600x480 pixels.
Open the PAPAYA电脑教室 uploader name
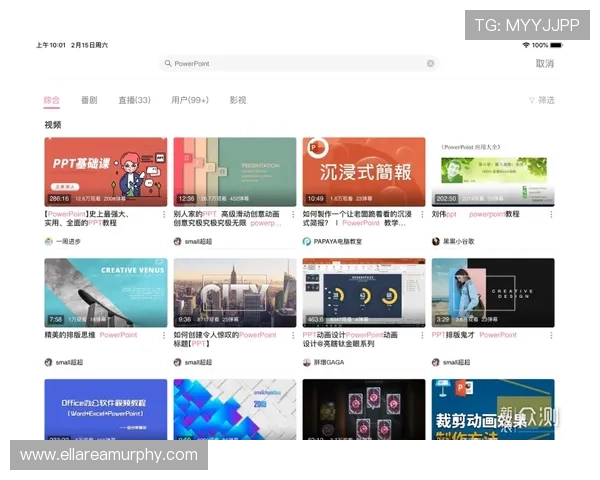tap(338, 242)
